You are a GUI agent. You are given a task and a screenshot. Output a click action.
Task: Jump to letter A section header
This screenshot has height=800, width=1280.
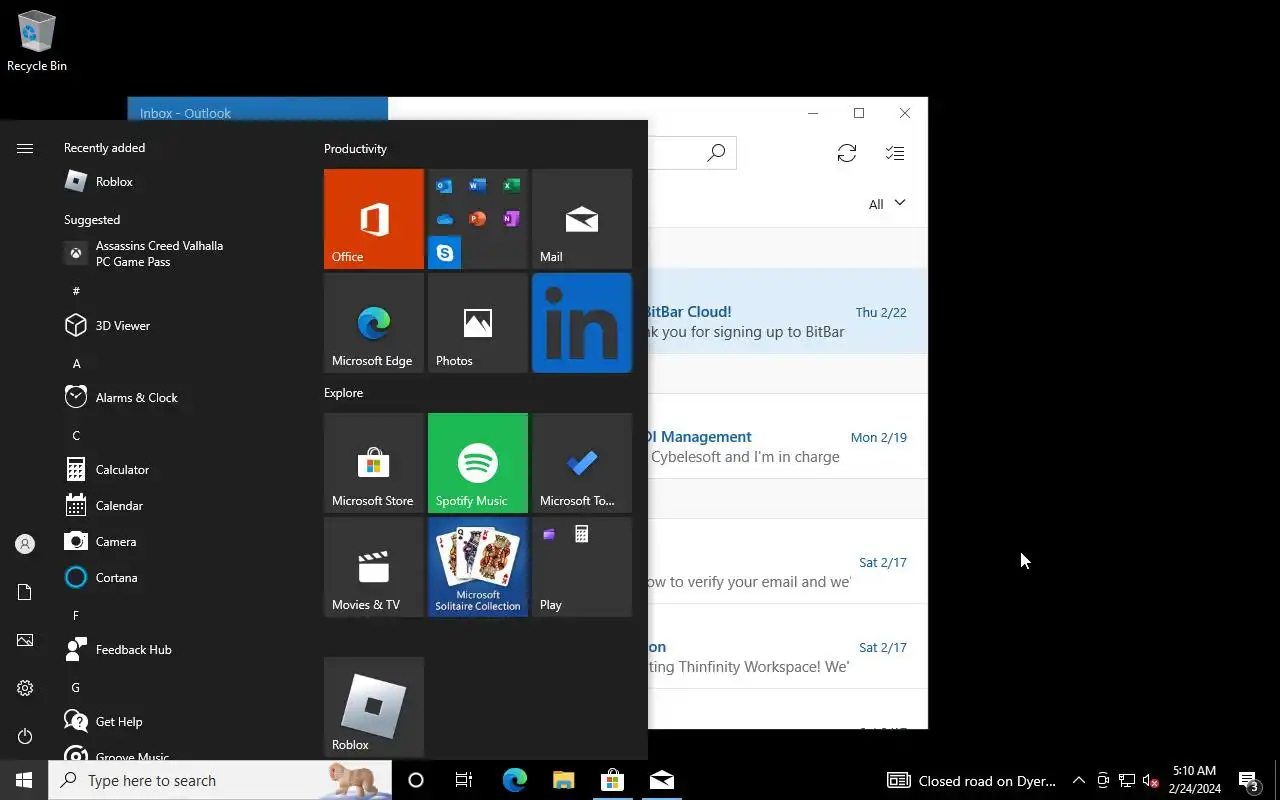pos(77,363)
